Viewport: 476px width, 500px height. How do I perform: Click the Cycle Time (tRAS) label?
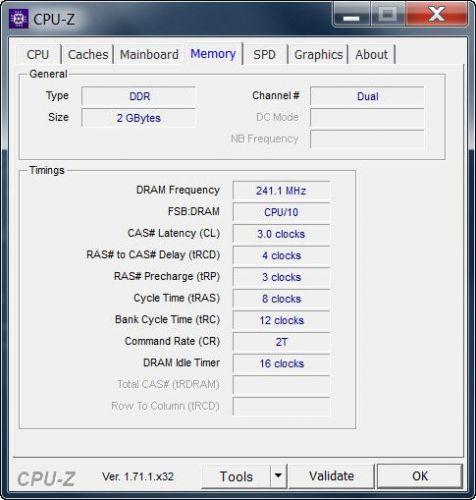coord(177,298)
